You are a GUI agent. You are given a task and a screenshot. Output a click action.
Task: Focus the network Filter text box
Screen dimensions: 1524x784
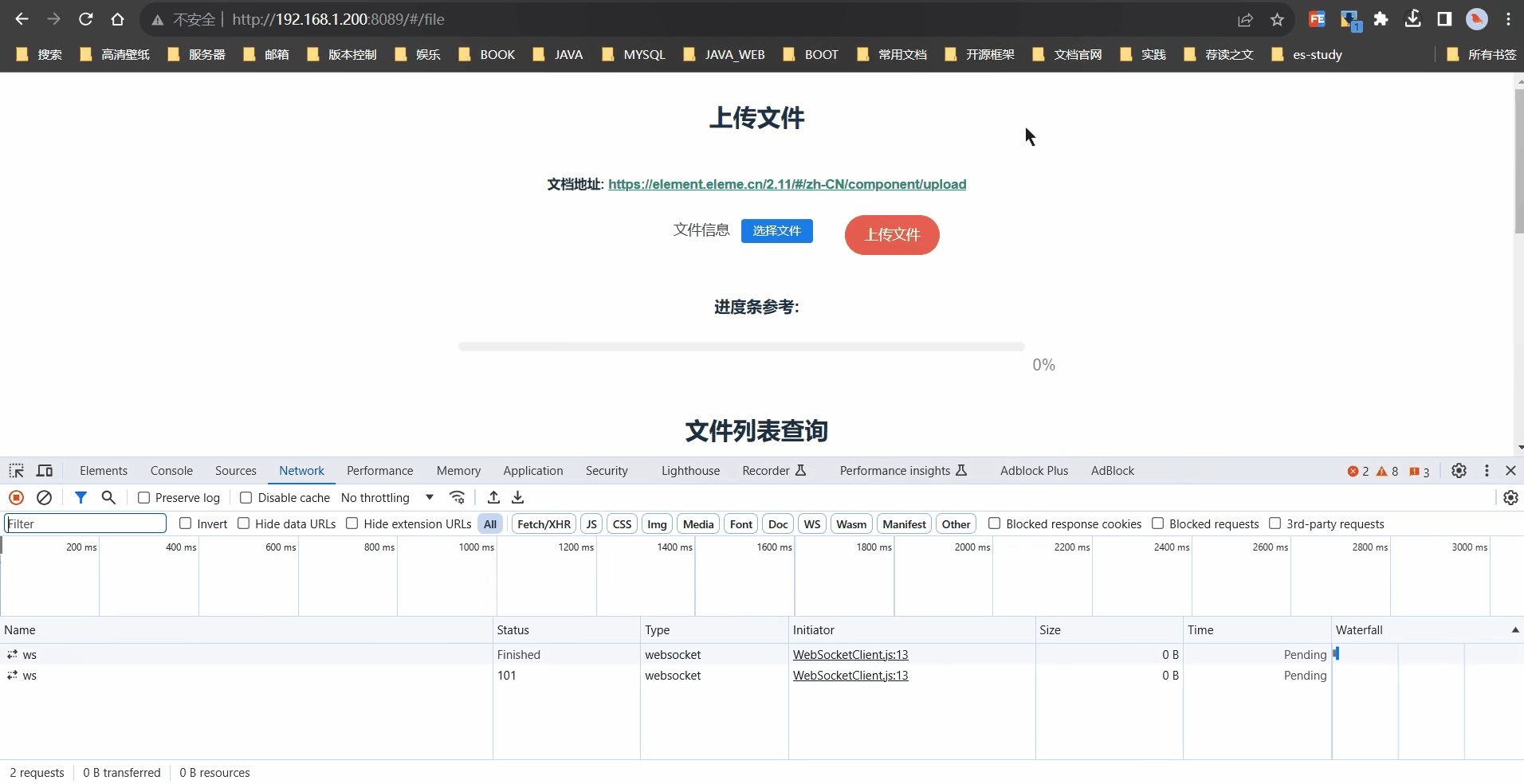(x=85, y=523)
